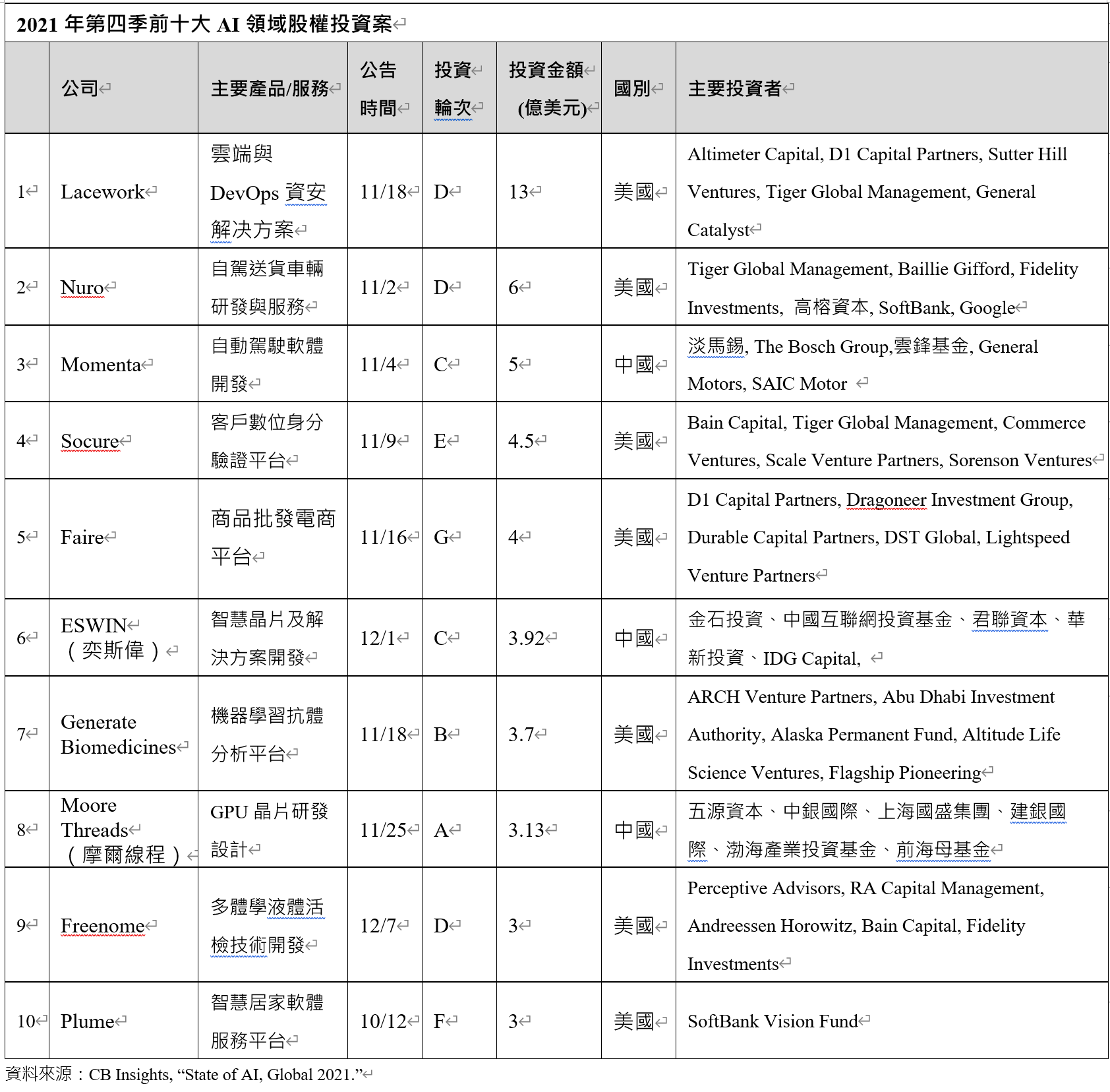The image size is (1110, 1092).
Task: Click round A in the Moore Threads row
Action: pyautogui.click(x=440, y=830)
